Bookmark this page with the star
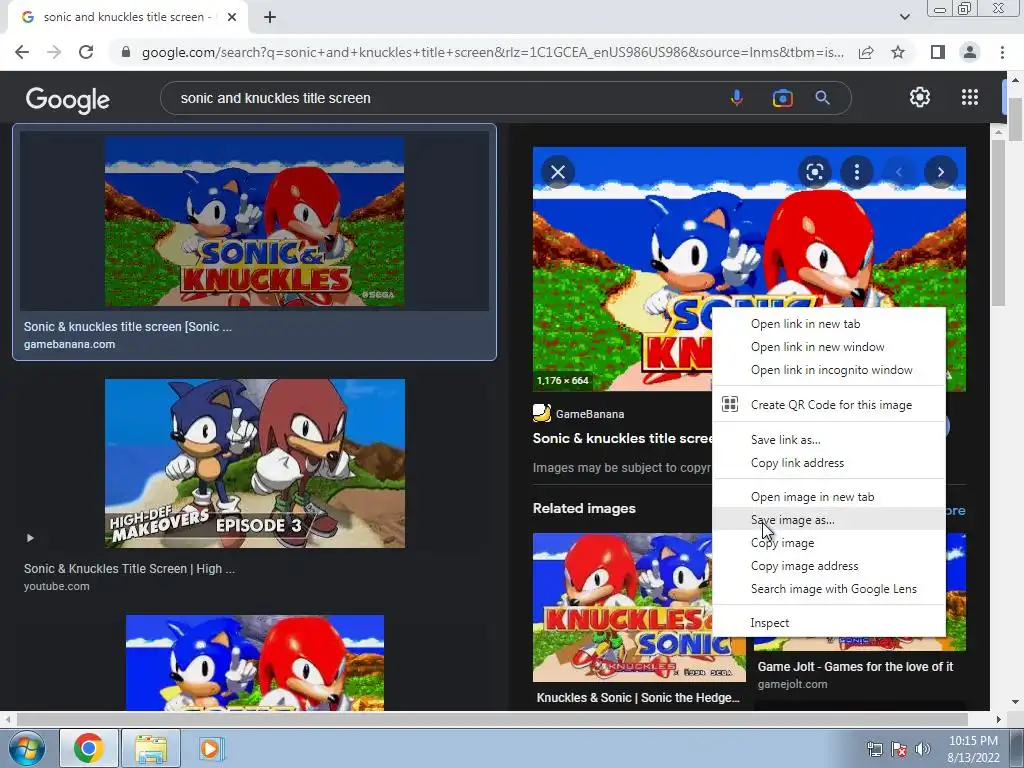Viewport: 1024px width, 768px height. coord(898,52)
